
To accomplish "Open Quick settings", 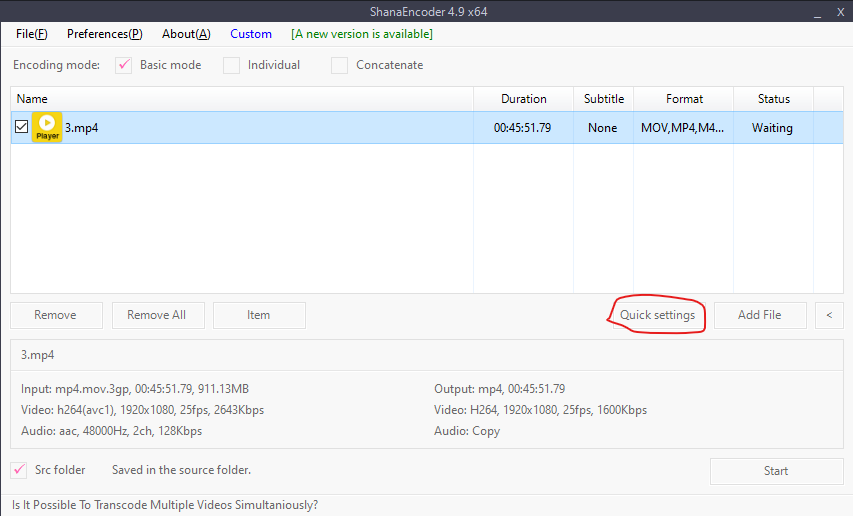I will (x=657, y=315).
